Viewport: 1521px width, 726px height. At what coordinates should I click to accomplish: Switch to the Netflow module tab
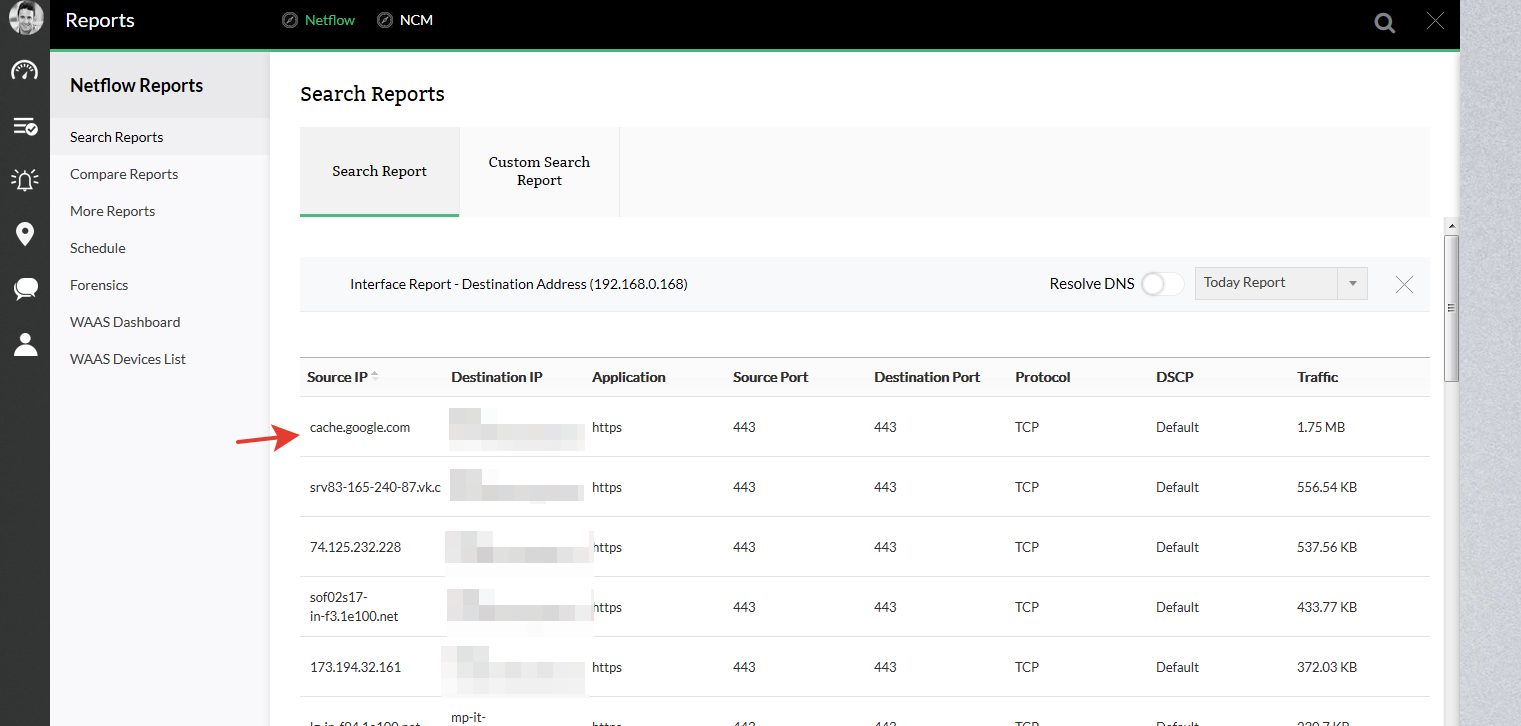[x=330, y=20]
